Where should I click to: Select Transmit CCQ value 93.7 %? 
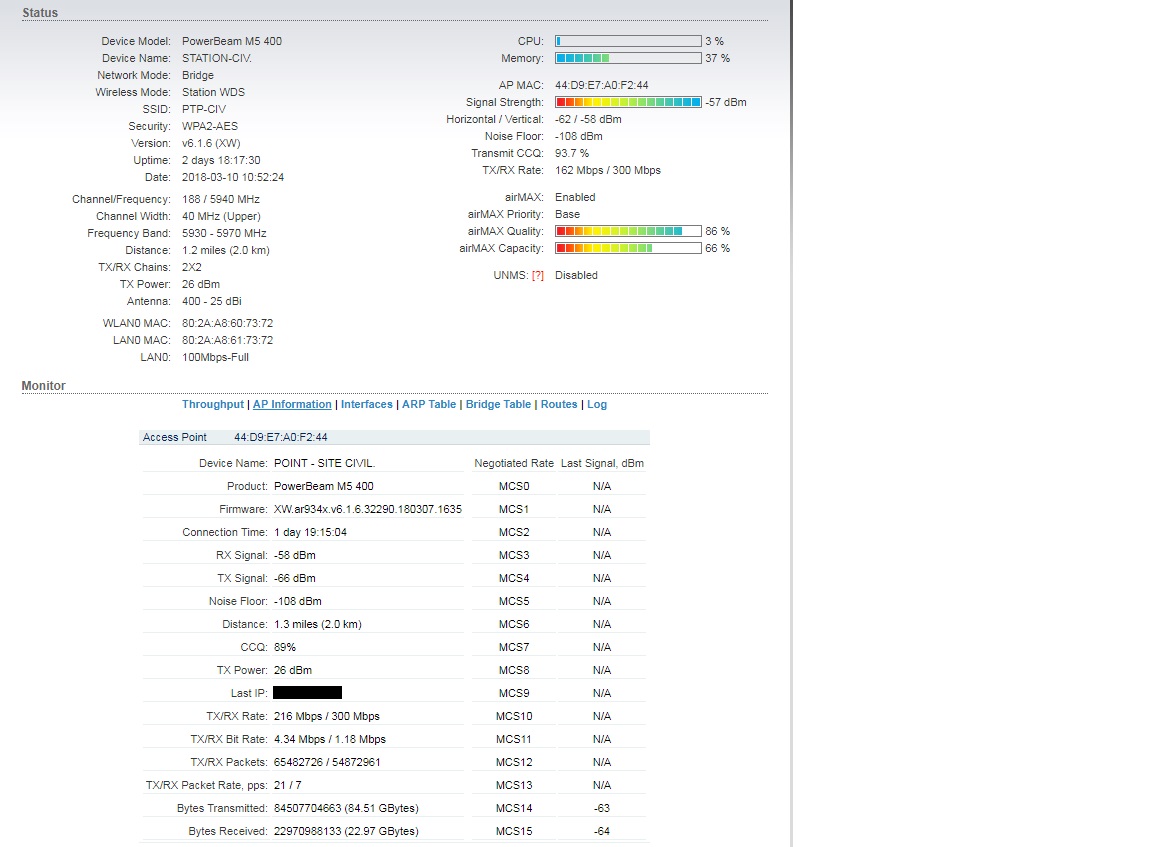click(x=572, y=153)
